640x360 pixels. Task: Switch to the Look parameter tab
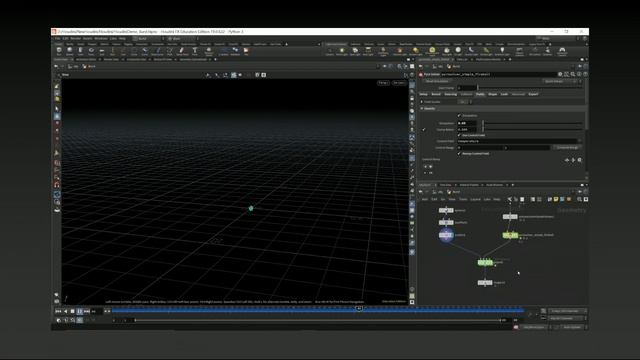tap(504, 94)
